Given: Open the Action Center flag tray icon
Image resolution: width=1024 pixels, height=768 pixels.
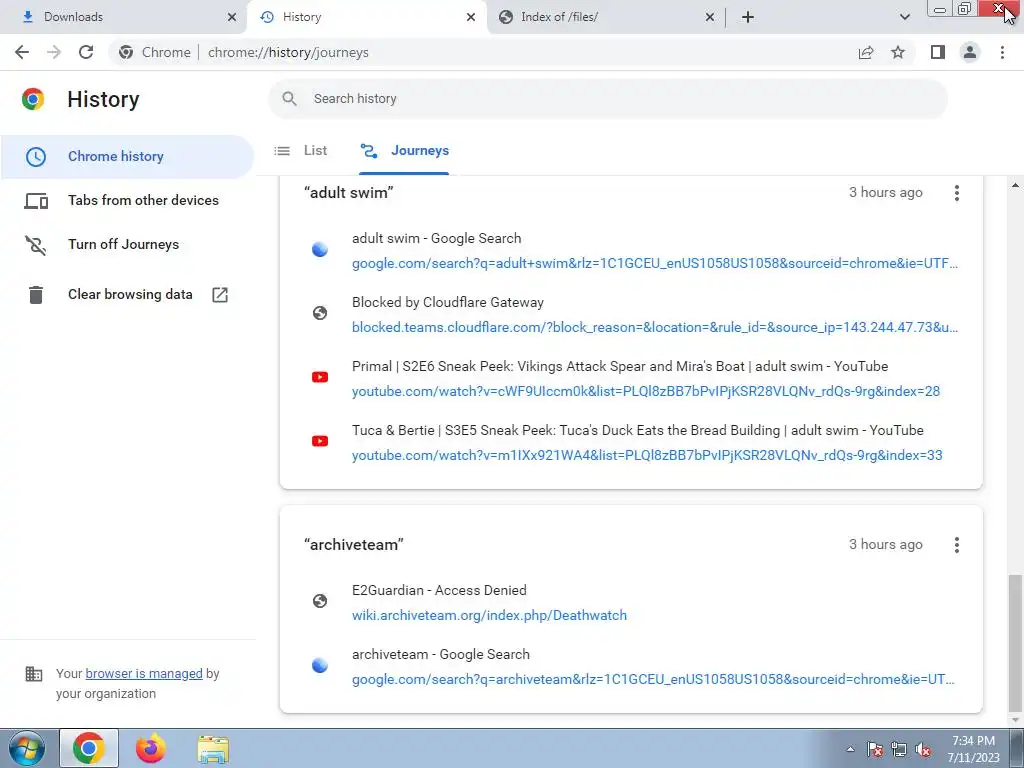Looking at the screenshot, I should coord(875,750).
